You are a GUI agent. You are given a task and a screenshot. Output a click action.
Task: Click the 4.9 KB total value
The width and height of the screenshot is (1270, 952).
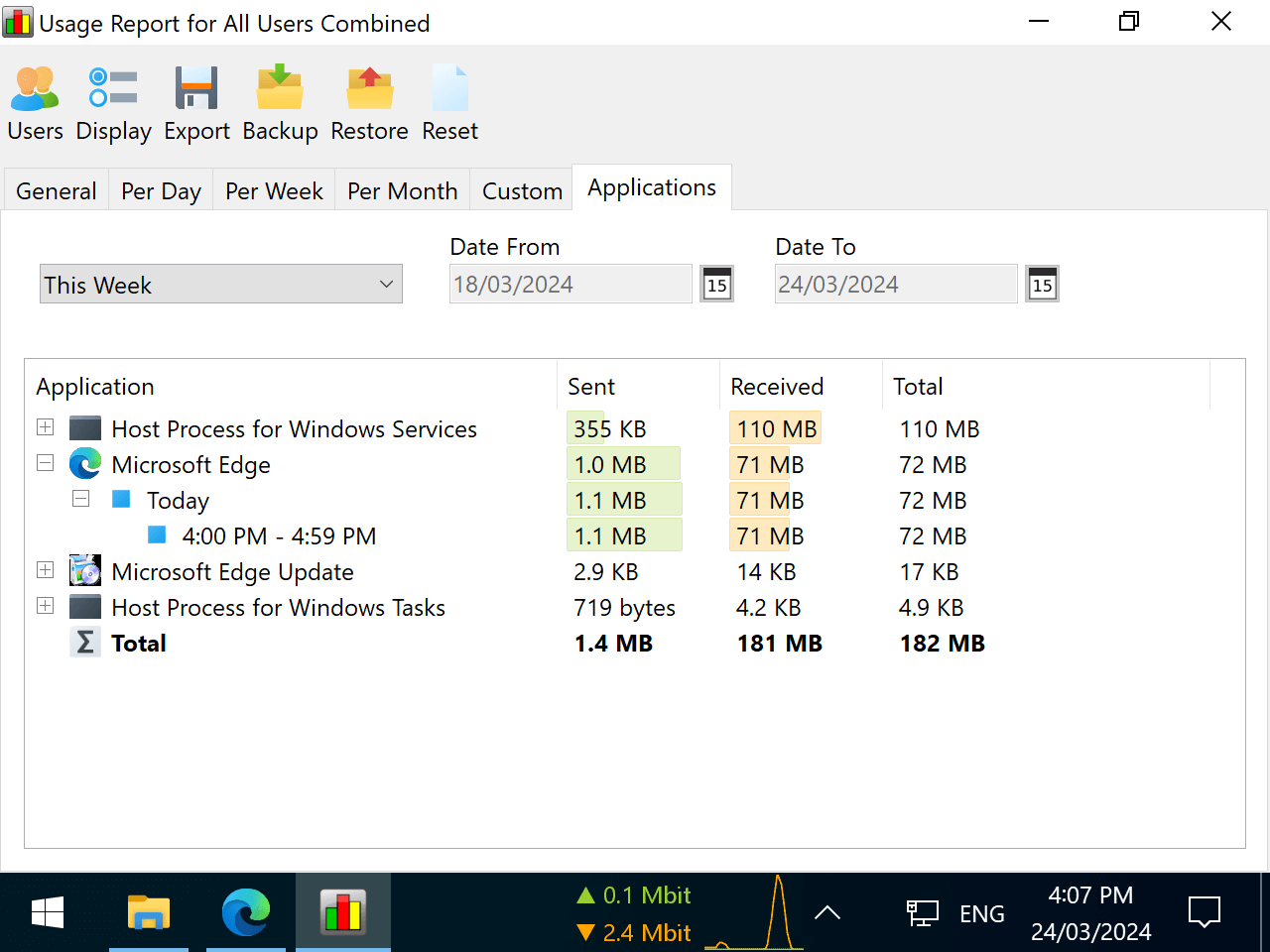point(931,608)
